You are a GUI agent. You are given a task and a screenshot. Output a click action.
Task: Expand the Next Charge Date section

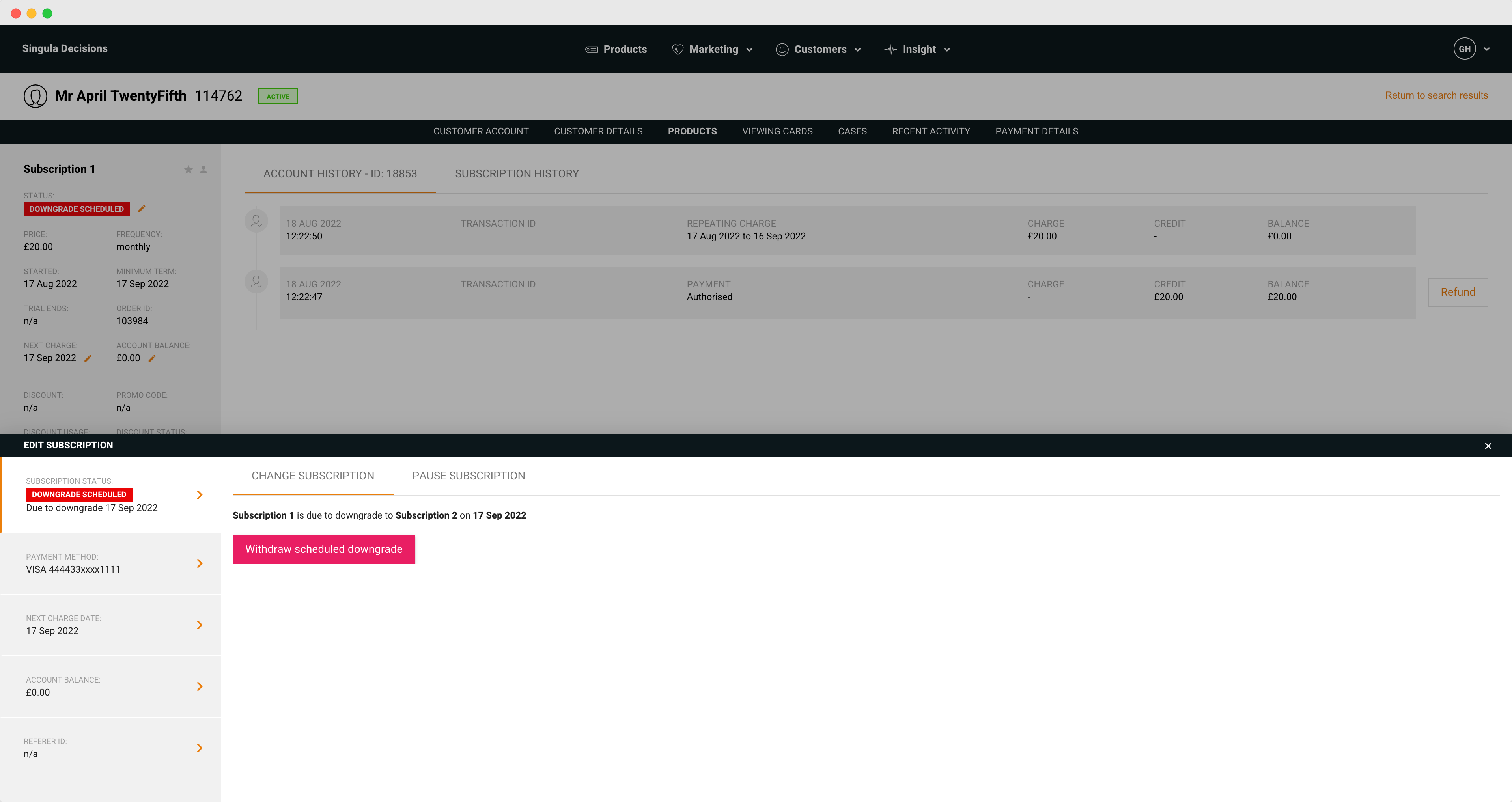tap(200, 625)
